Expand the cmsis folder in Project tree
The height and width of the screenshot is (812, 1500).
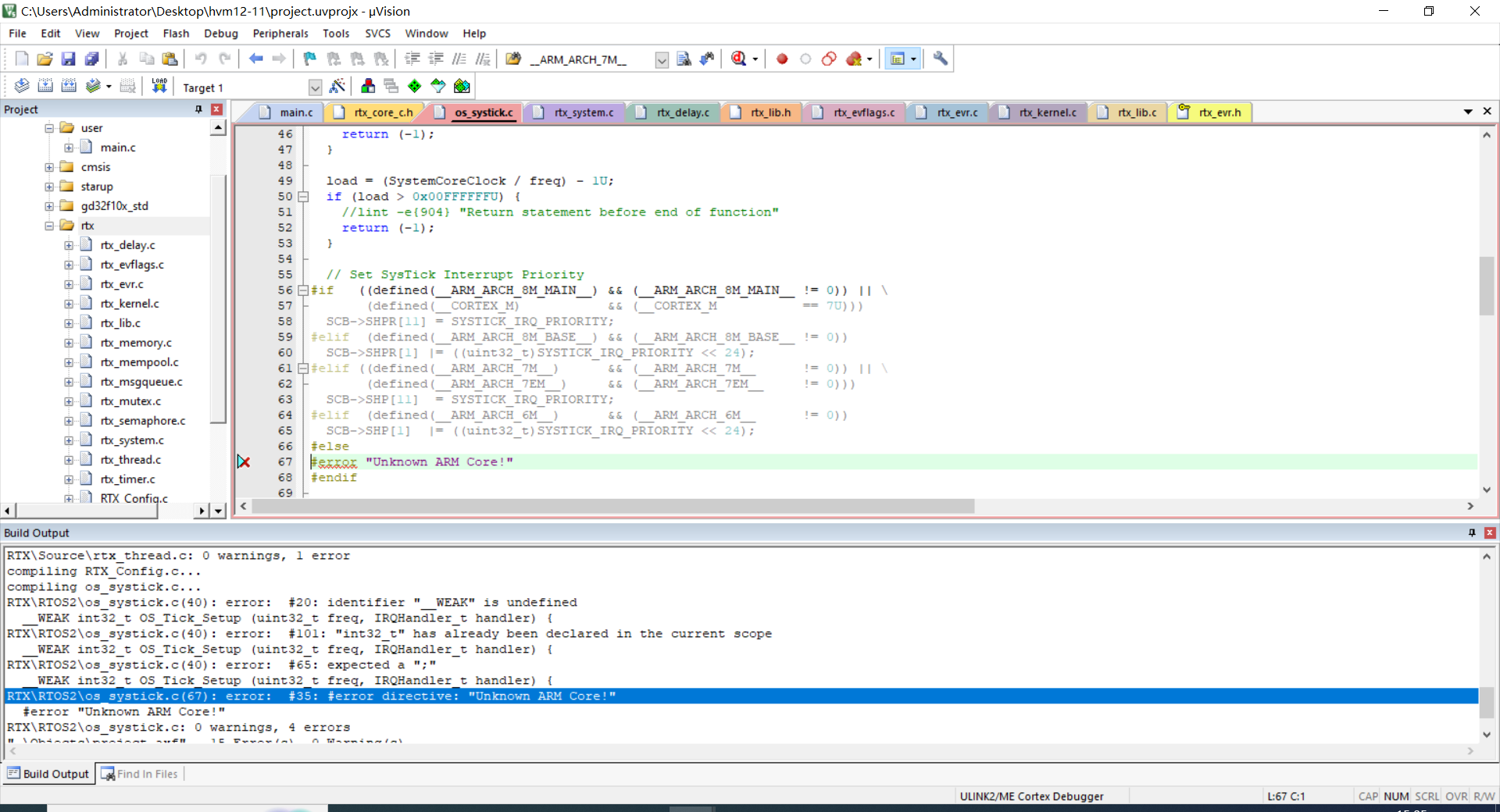[49, 167]
